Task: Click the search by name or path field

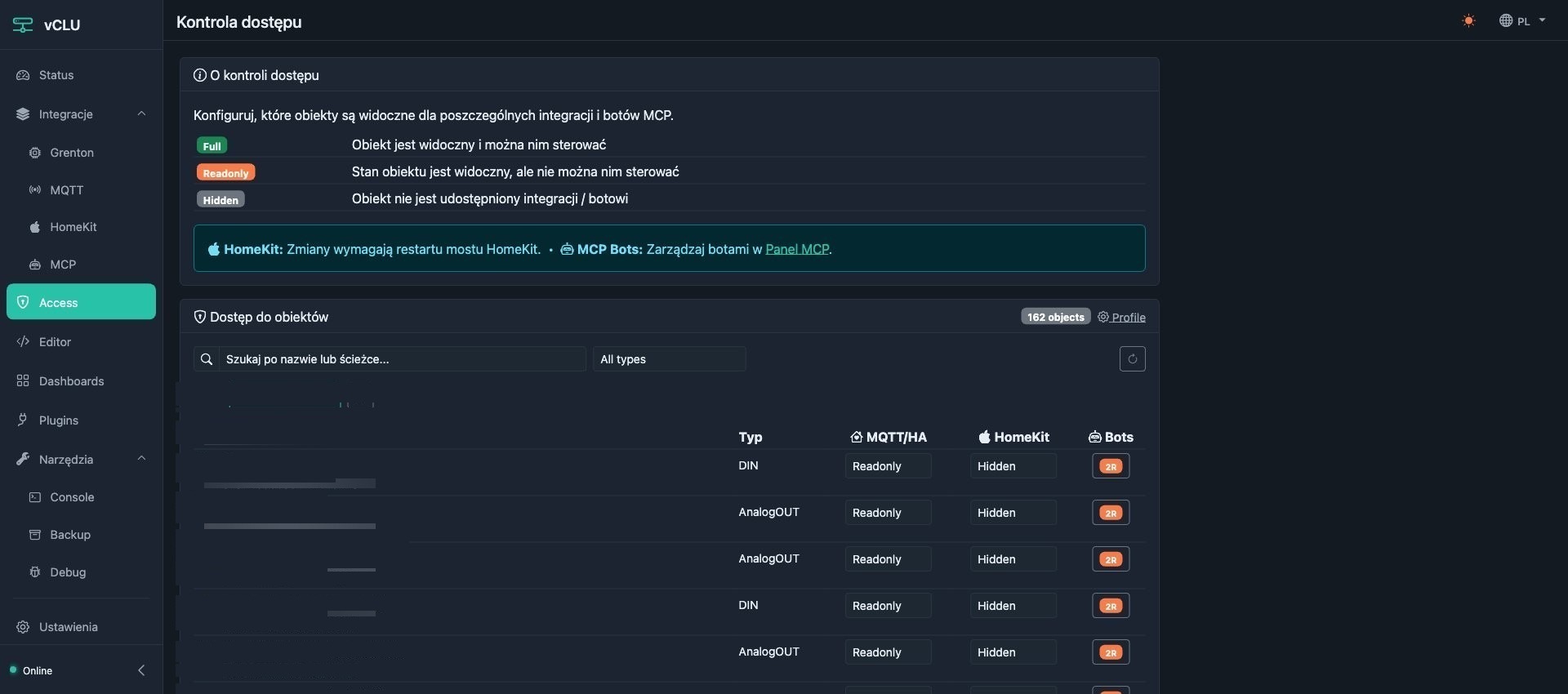Action: click(402, 359)
